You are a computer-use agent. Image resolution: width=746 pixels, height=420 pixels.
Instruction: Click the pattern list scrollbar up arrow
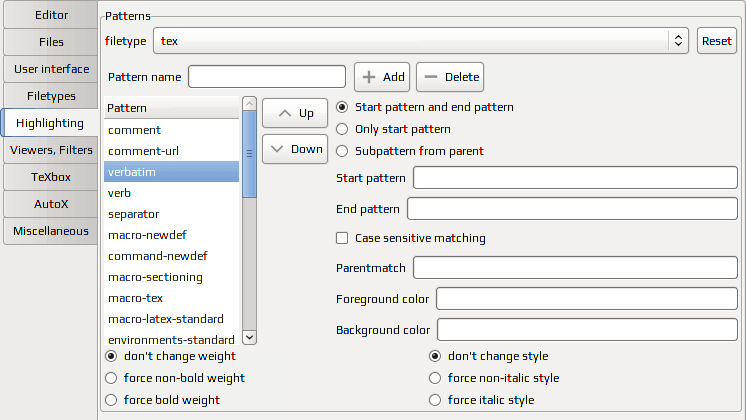249,104
